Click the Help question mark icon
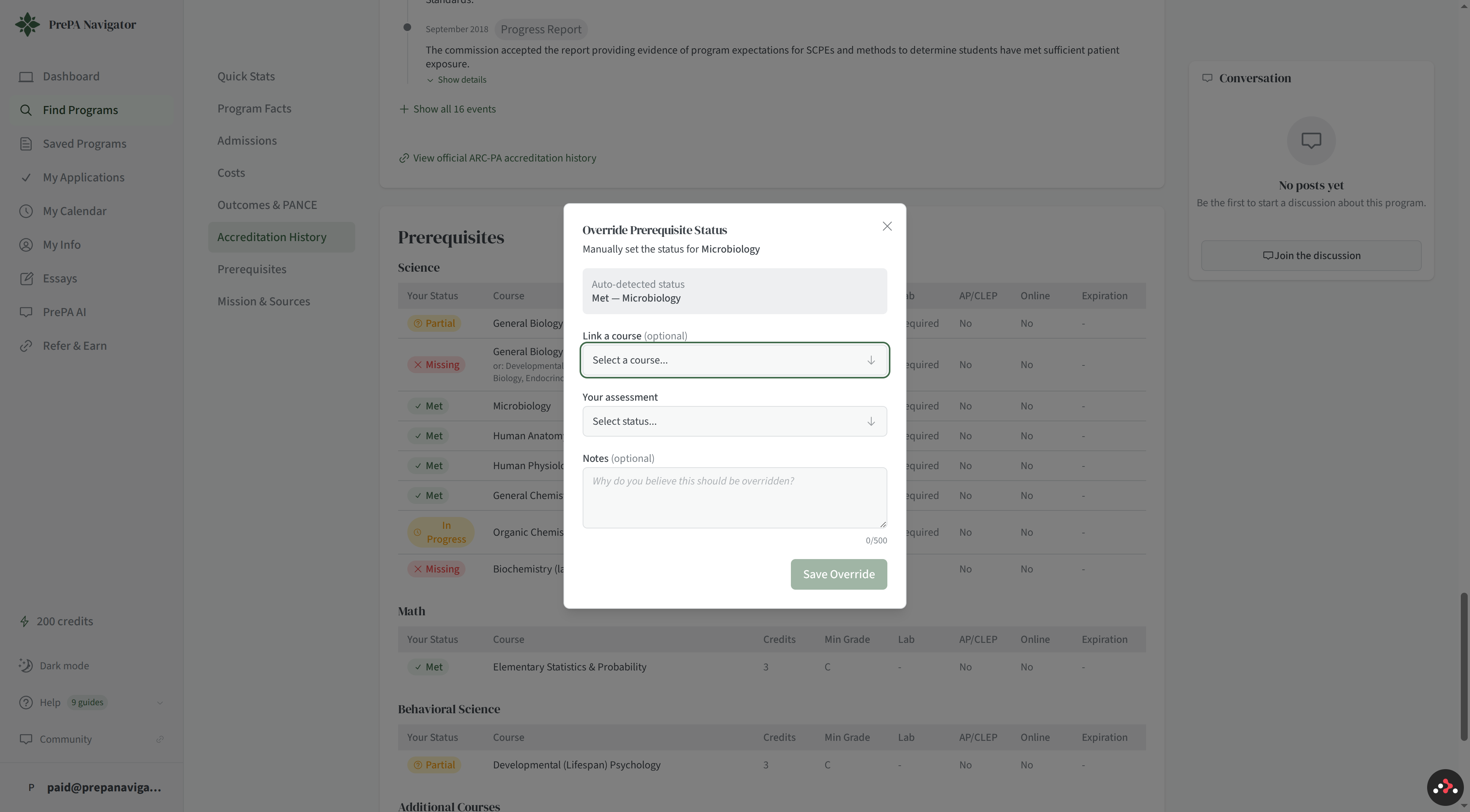 tap(26, 703)
